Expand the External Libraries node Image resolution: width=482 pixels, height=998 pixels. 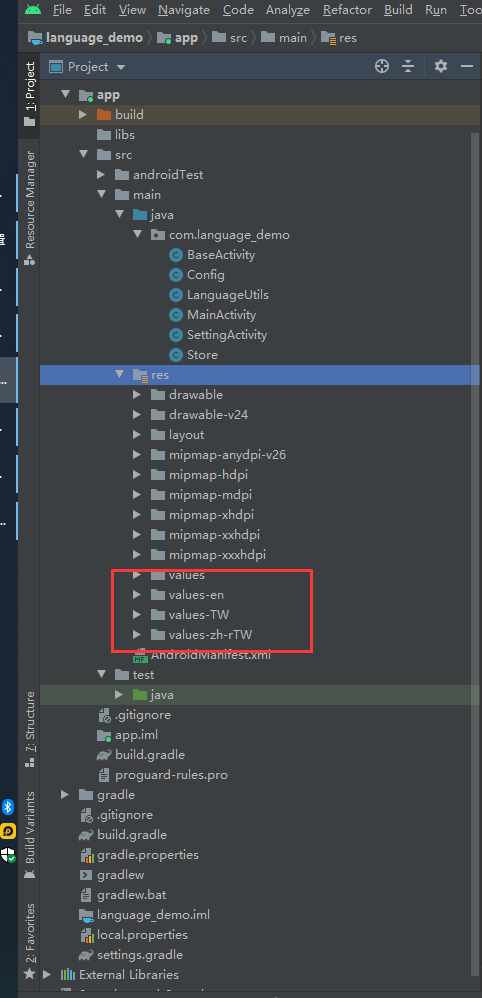click(46, 974)
